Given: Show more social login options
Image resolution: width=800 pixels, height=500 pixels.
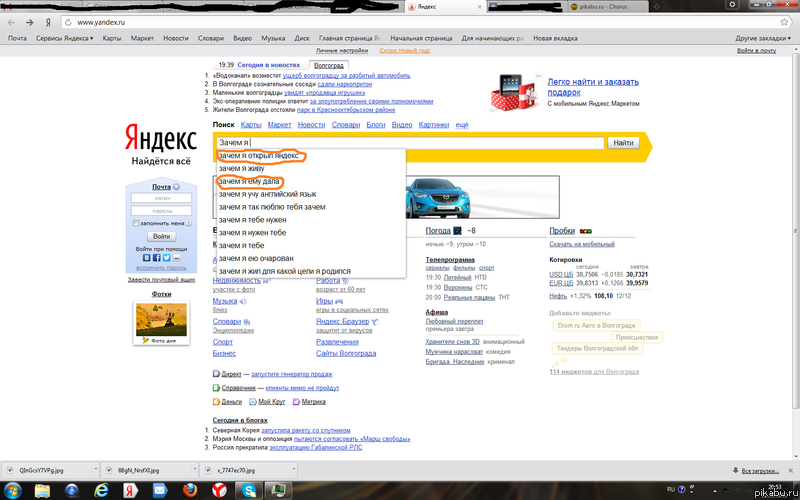Looking at the screenshot, I should (x=176, y=258).
